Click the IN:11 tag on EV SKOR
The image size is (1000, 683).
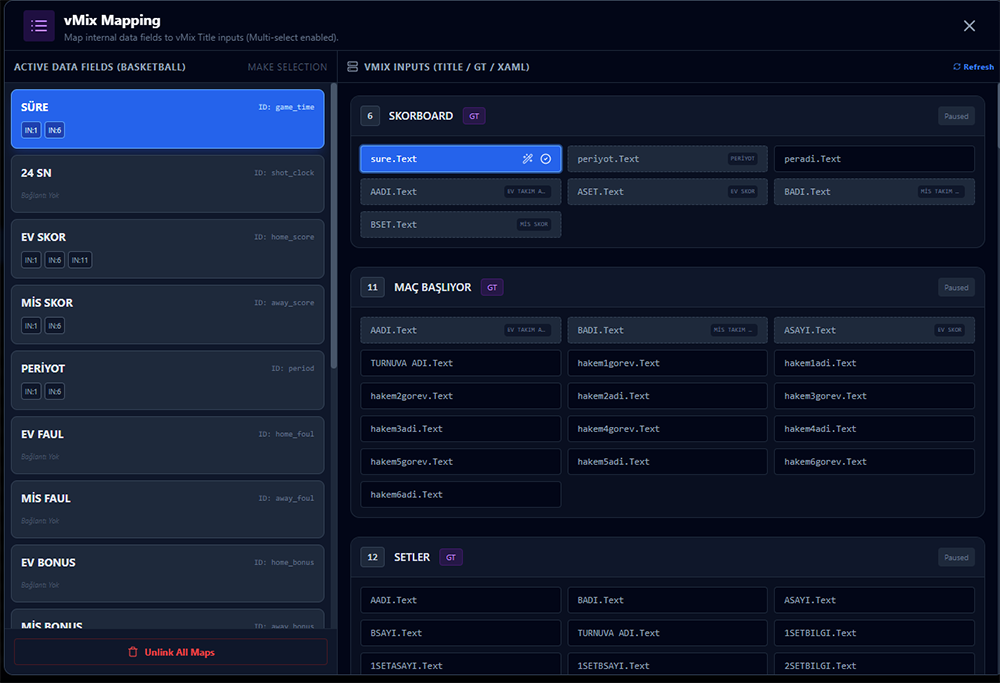pyautogui.click(x=80, y=260)
